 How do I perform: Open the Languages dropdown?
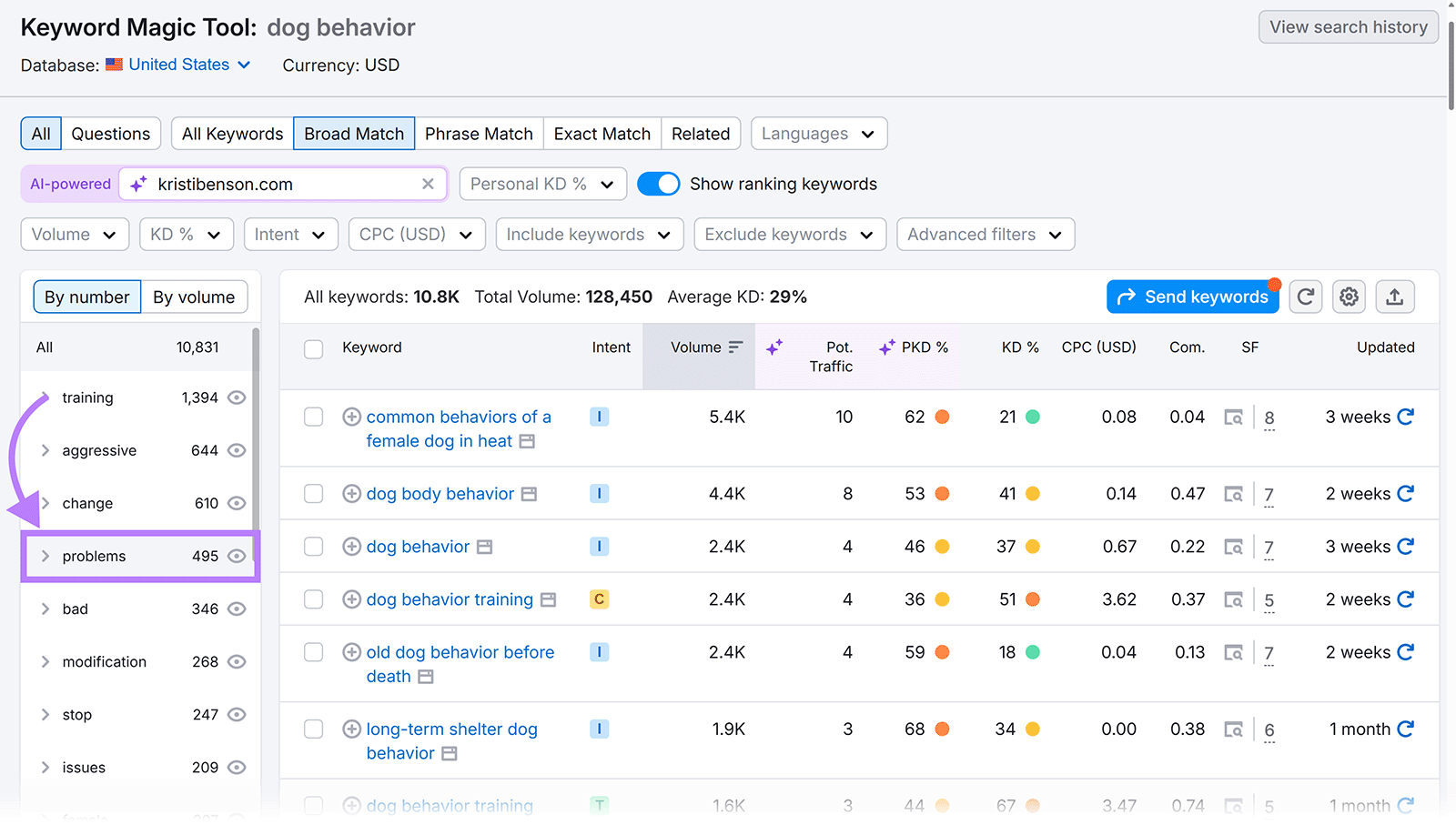click(x=816, y=134)
